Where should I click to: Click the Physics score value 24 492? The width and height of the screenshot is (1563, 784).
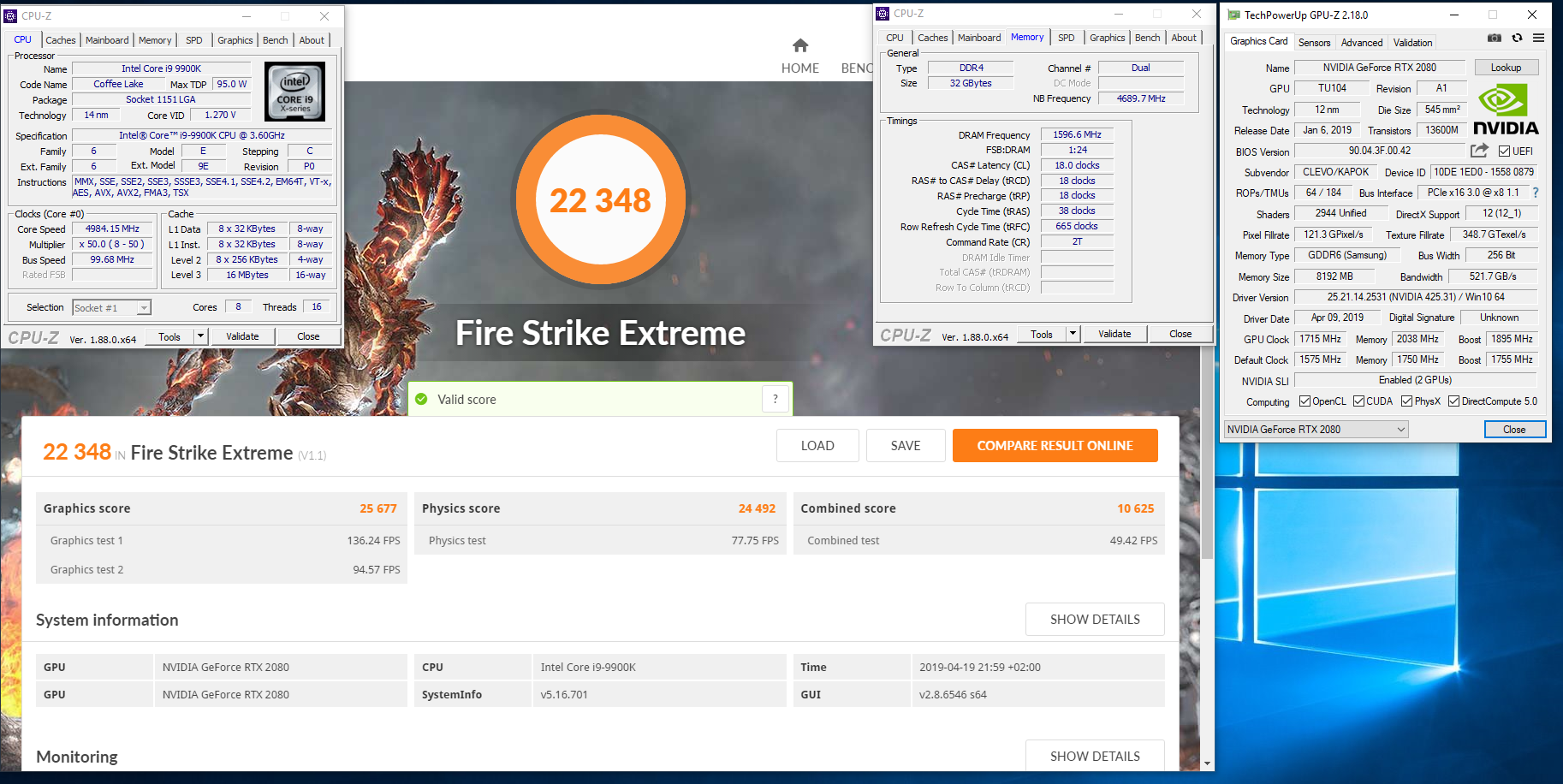click(x=757, y=508)
